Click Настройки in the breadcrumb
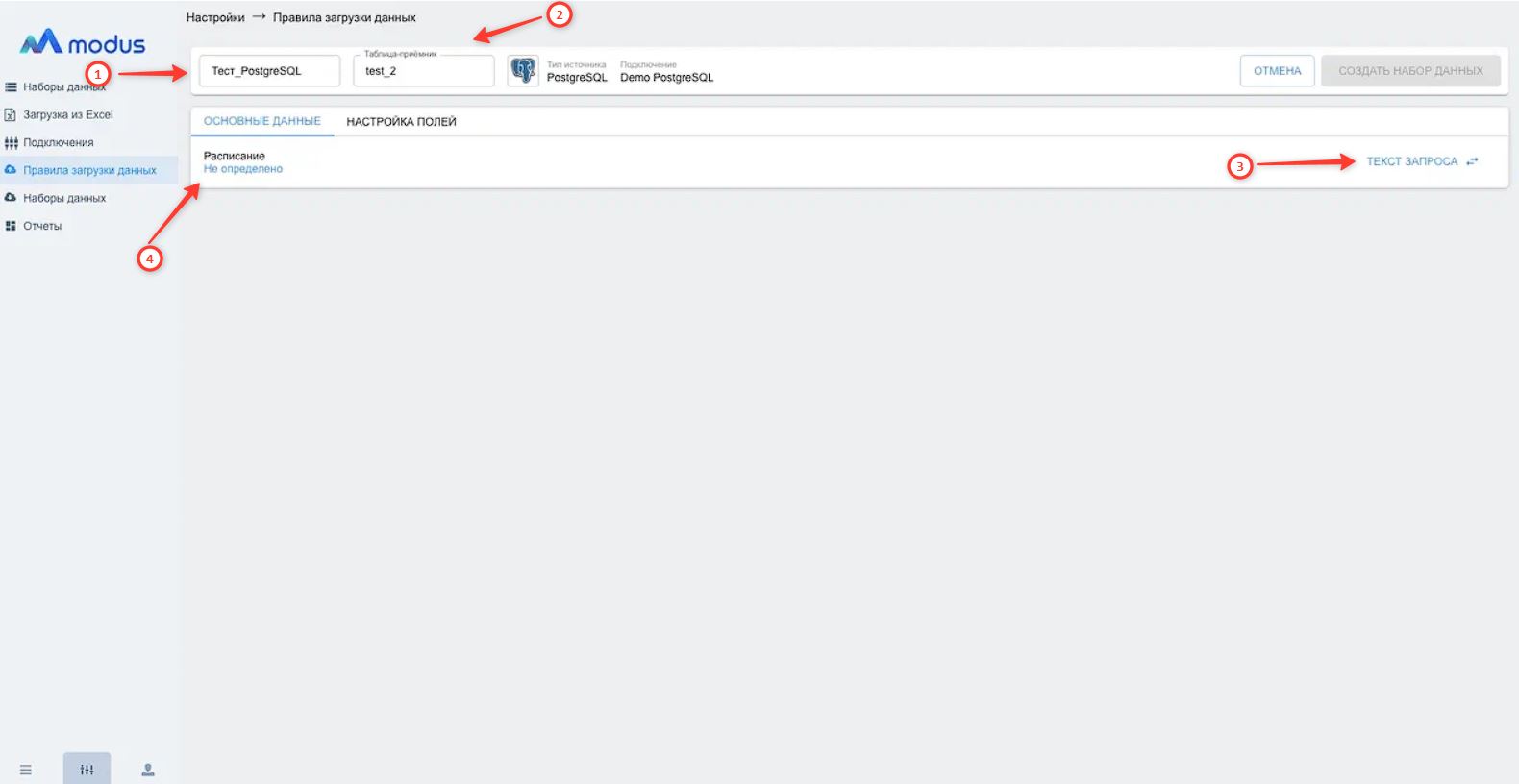Image resolution: width=1519 pixels, height=784 pixels. 215,18
